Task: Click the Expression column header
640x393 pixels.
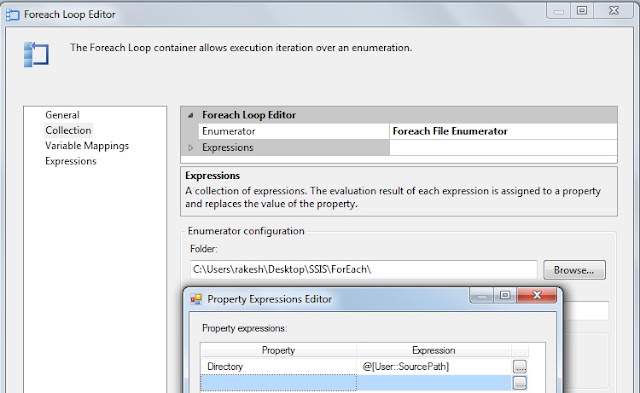Action: tap(433, 351)
